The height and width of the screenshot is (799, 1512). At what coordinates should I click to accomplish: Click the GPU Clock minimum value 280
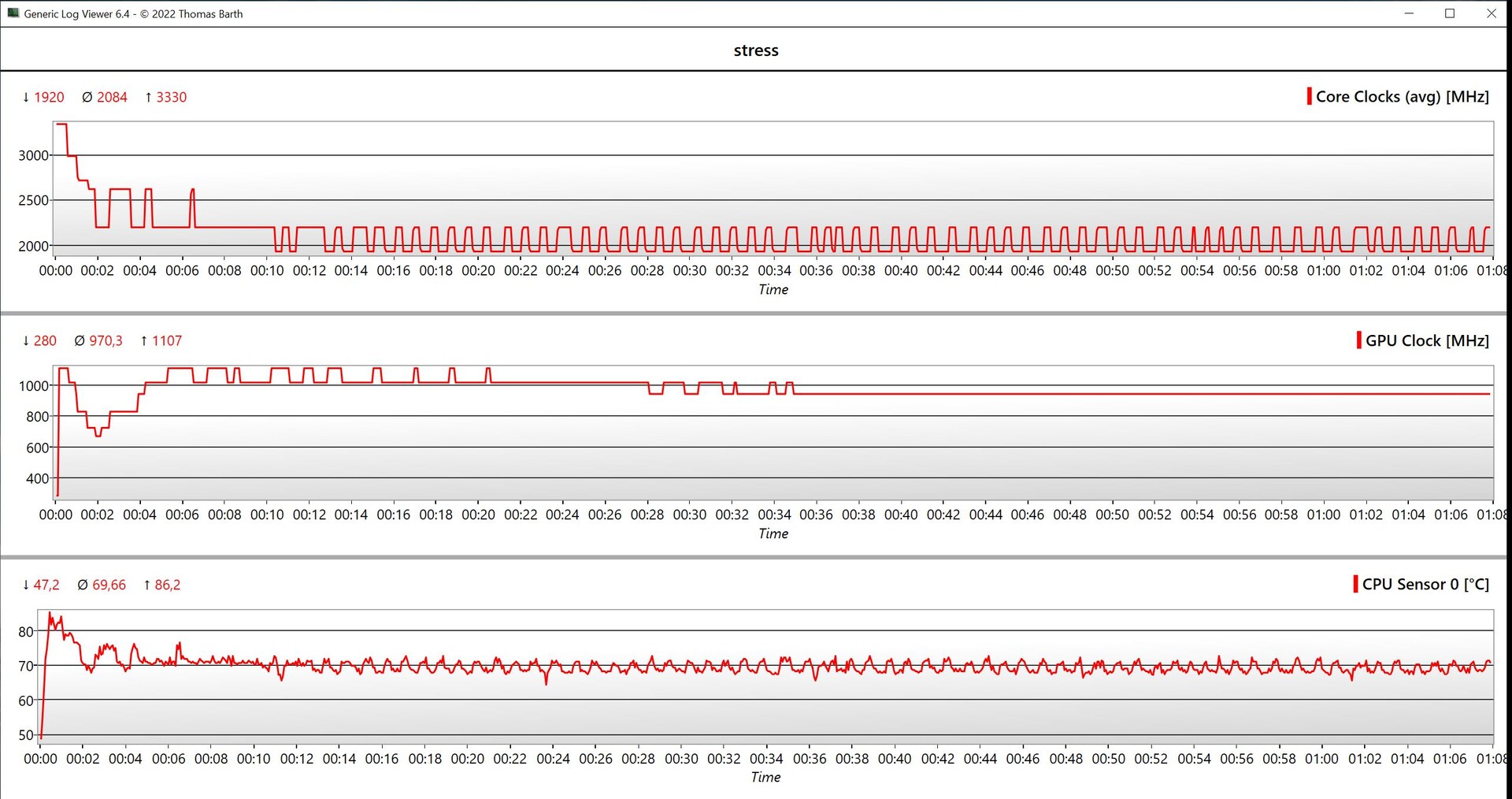point(45,340)
